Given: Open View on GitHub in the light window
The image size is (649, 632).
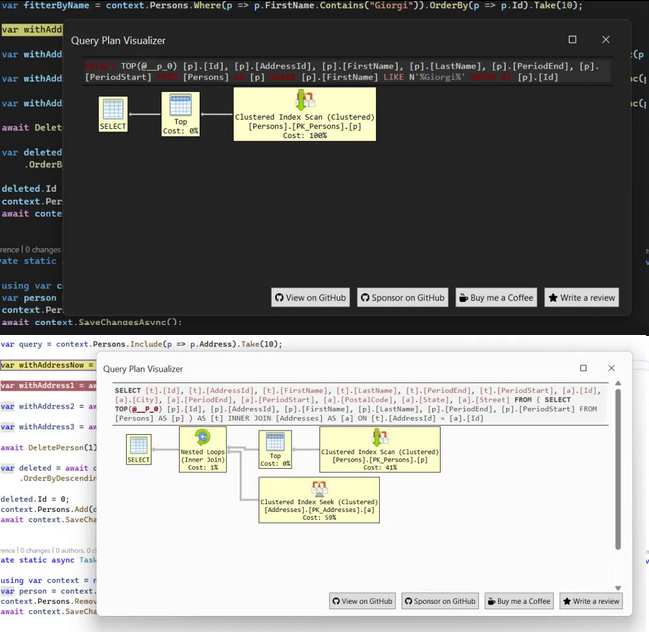Looking at the screenshot, I should point(363,600).
